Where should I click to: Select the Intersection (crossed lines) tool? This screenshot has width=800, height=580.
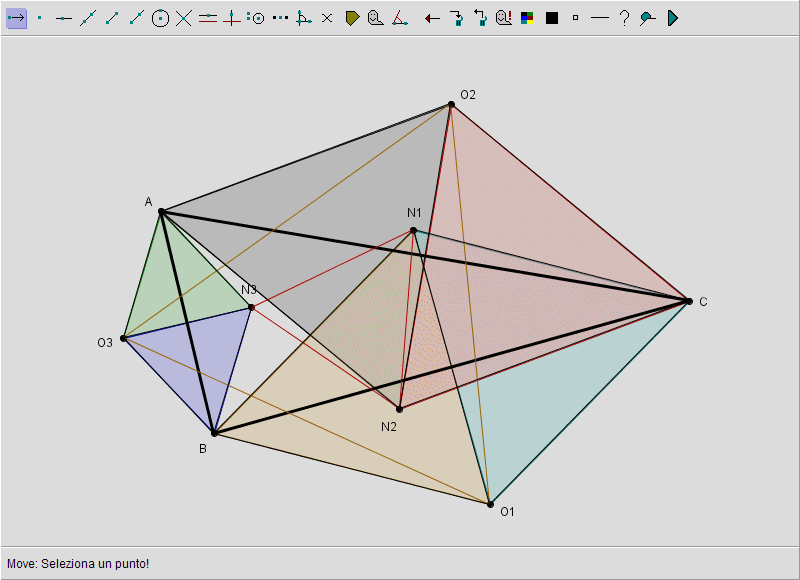tap(184, 18)
